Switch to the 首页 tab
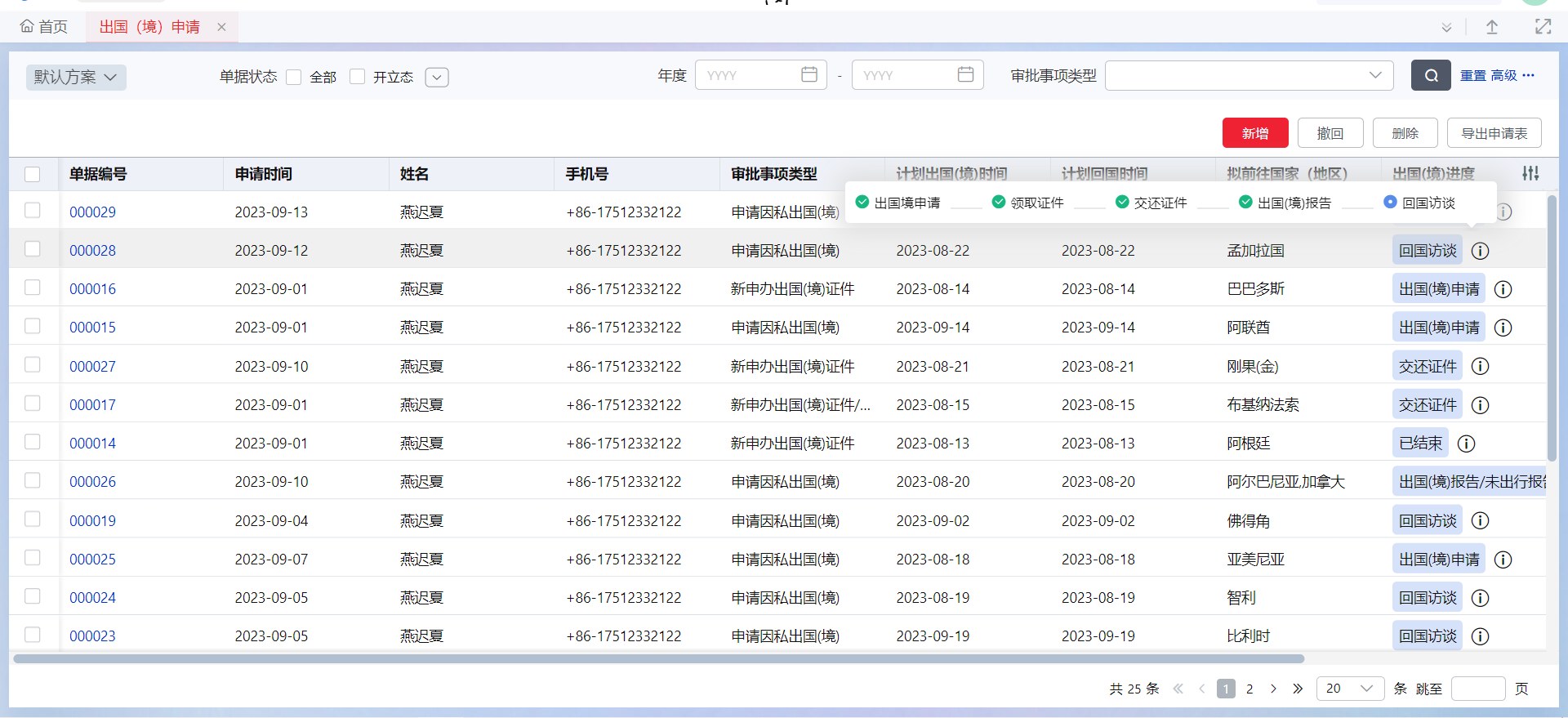This screenshot has height=718, width=1568. (44, 27)
